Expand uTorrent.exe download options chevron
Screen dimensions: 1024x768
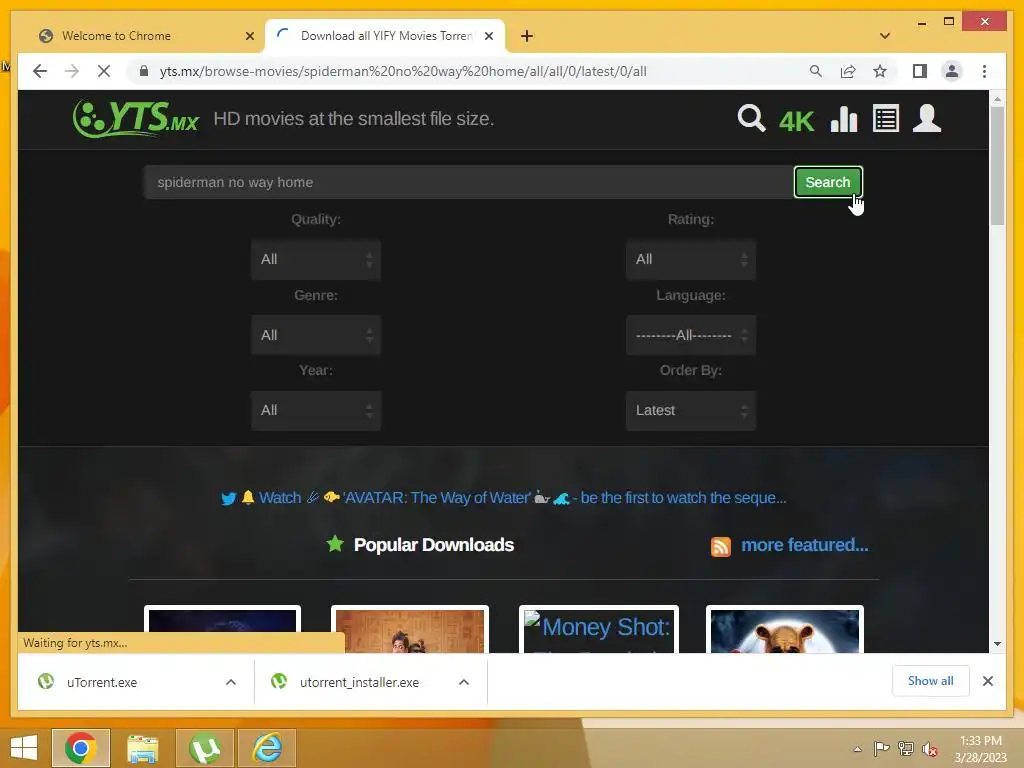click(x=231, y=682)
